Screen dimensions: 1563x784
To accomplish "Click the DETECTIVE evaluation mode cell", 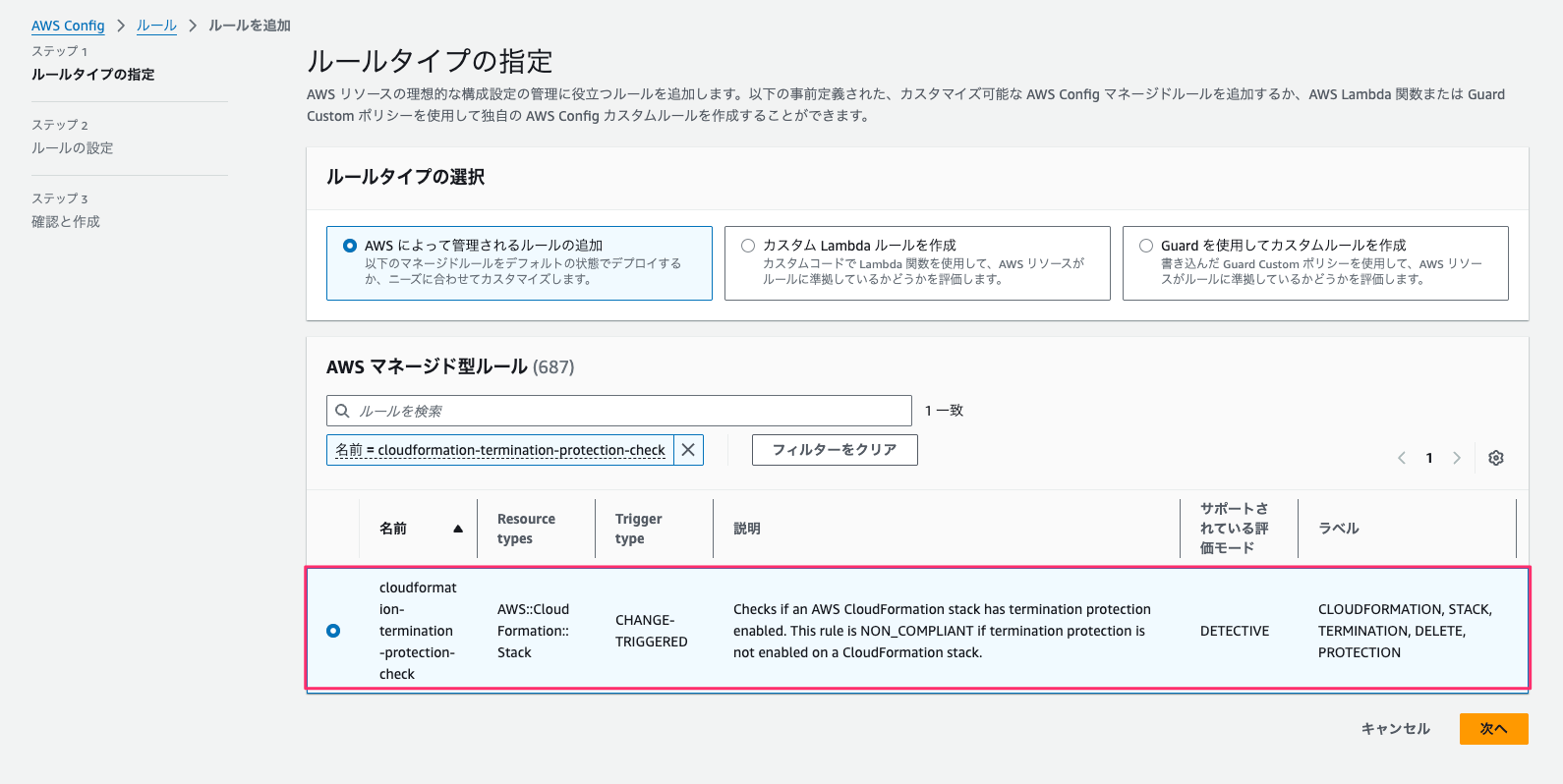I will (1235, 631).
